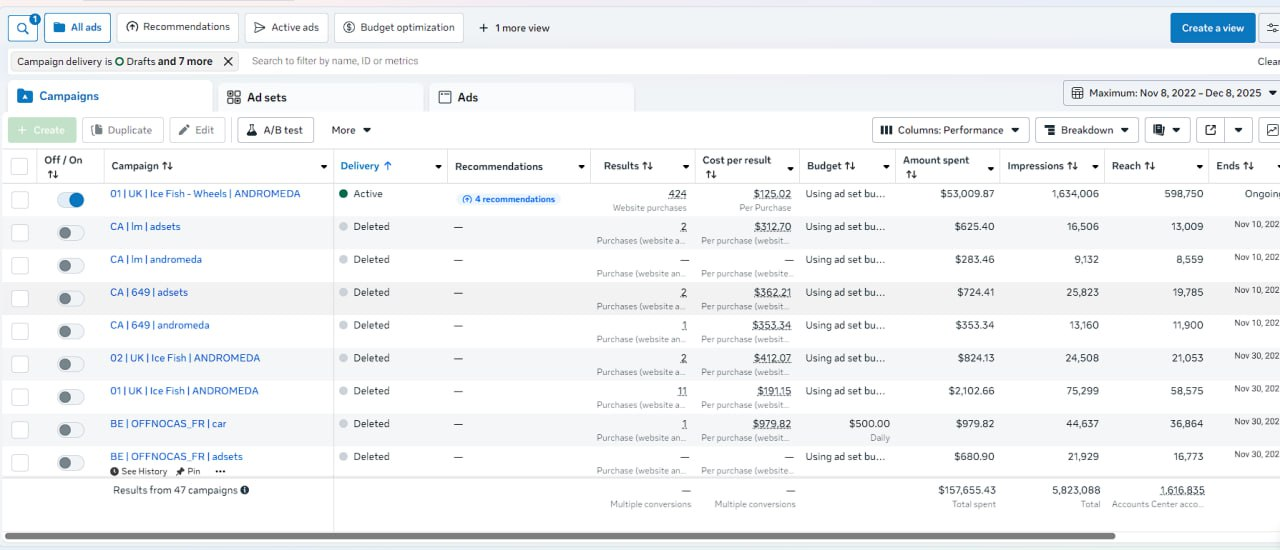The image size is (1280, 550).
Task: Remove the Campaign delivery filter with X
Action: pos(228,61)
